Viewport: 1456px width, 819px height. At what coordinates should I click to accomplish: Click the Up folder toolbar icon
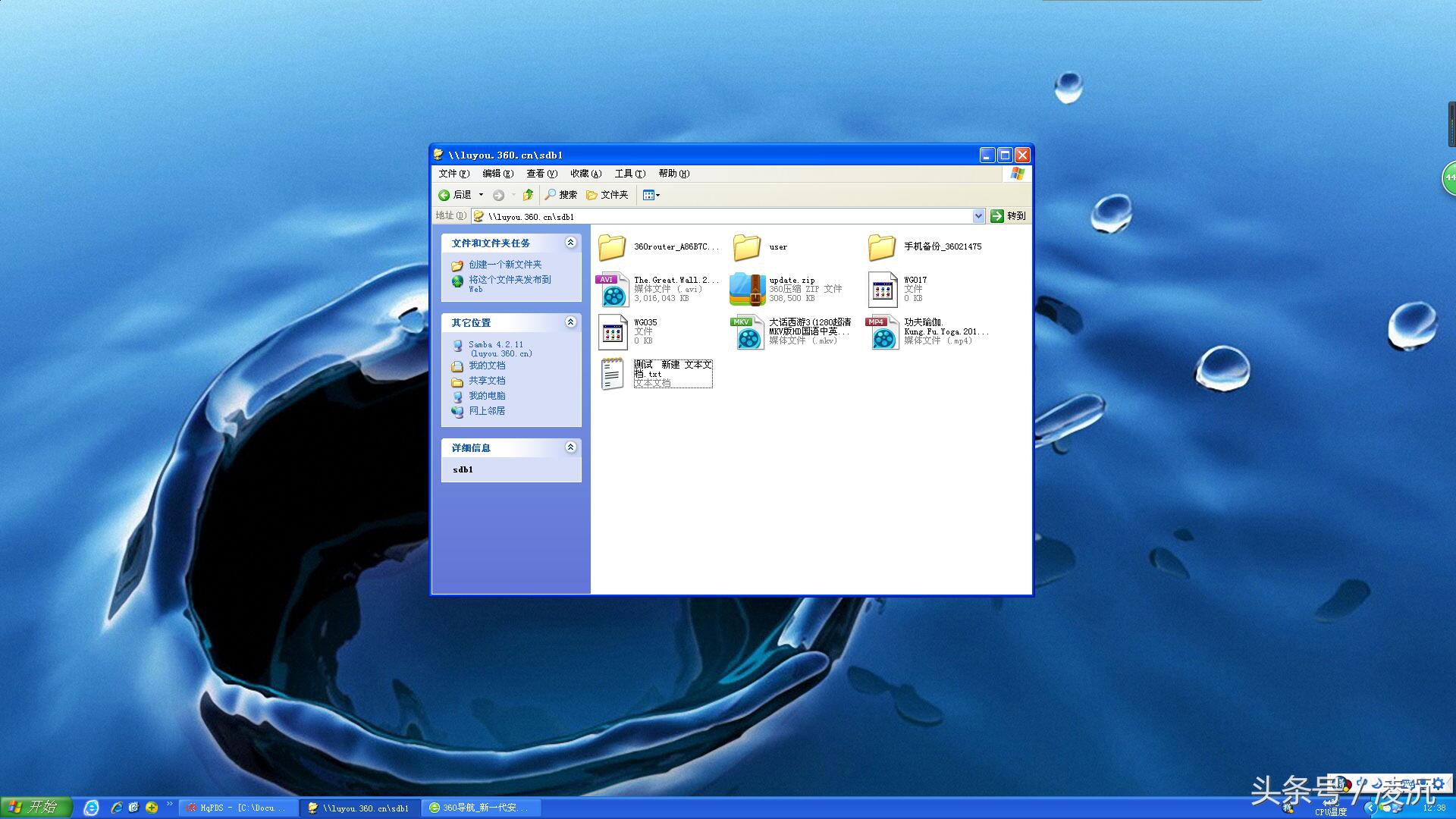pos(528,195)
